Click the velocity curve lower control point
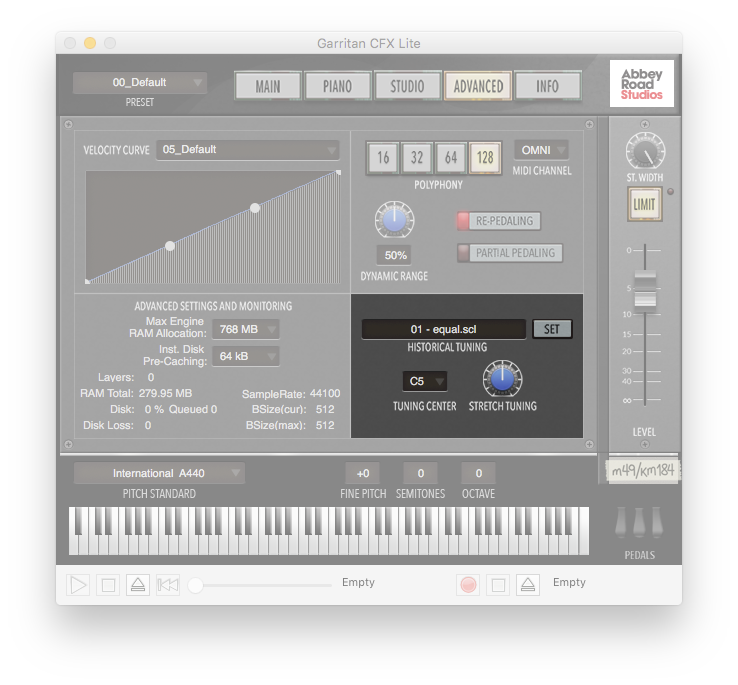The width and height of the screenshot is (738, 685). pyautogui.click(x=170, y=246)
